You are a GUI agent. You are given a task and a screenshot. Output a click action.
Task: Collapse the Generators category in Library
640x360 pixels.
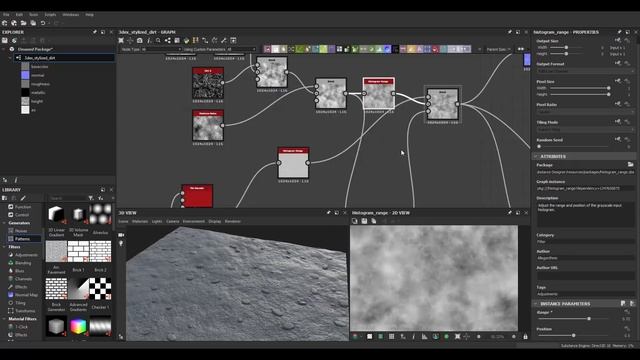click(x=4, y=223)
